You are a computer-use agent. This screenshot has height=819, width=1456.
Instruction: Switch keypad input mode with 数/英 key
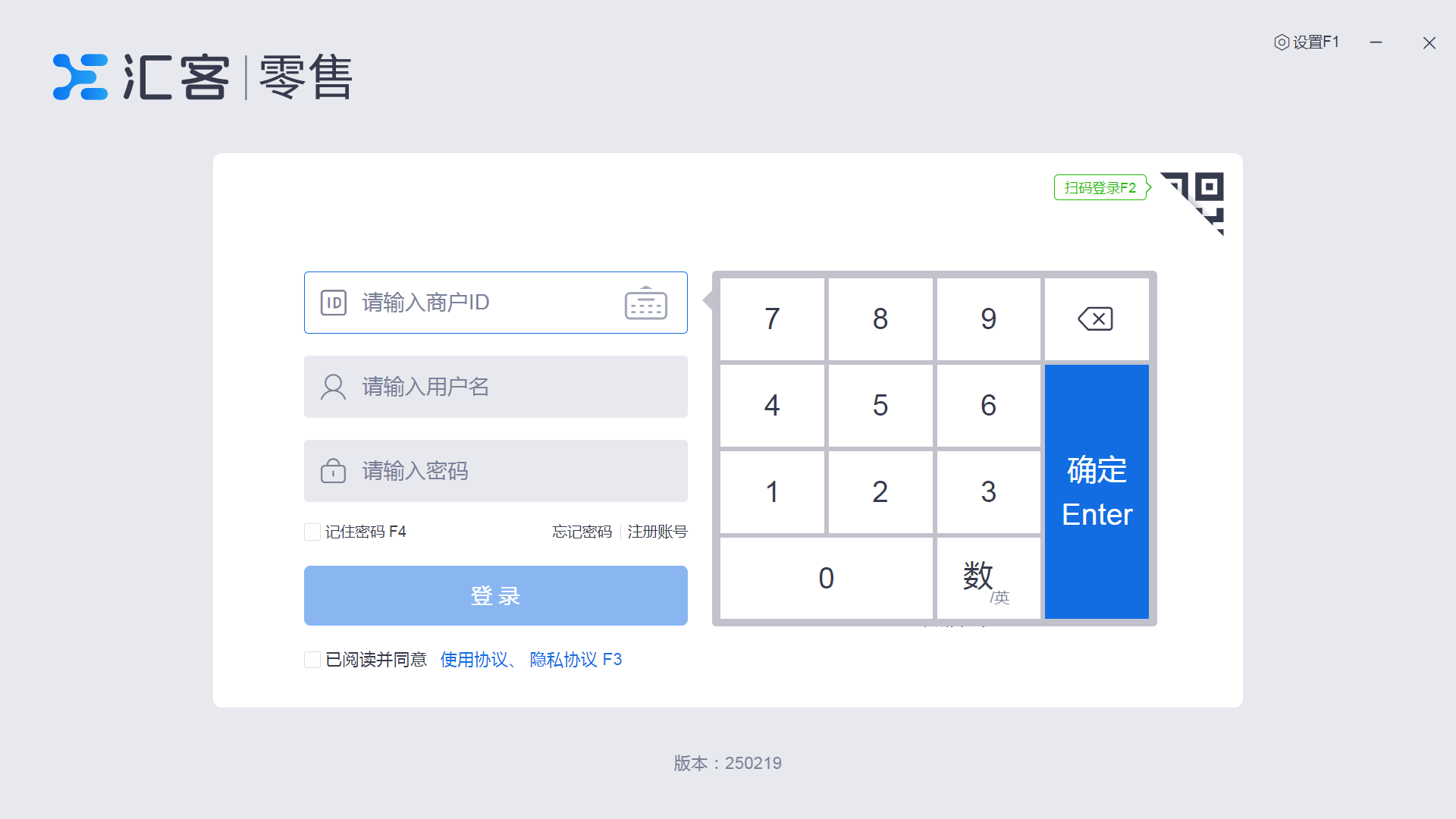988,579
